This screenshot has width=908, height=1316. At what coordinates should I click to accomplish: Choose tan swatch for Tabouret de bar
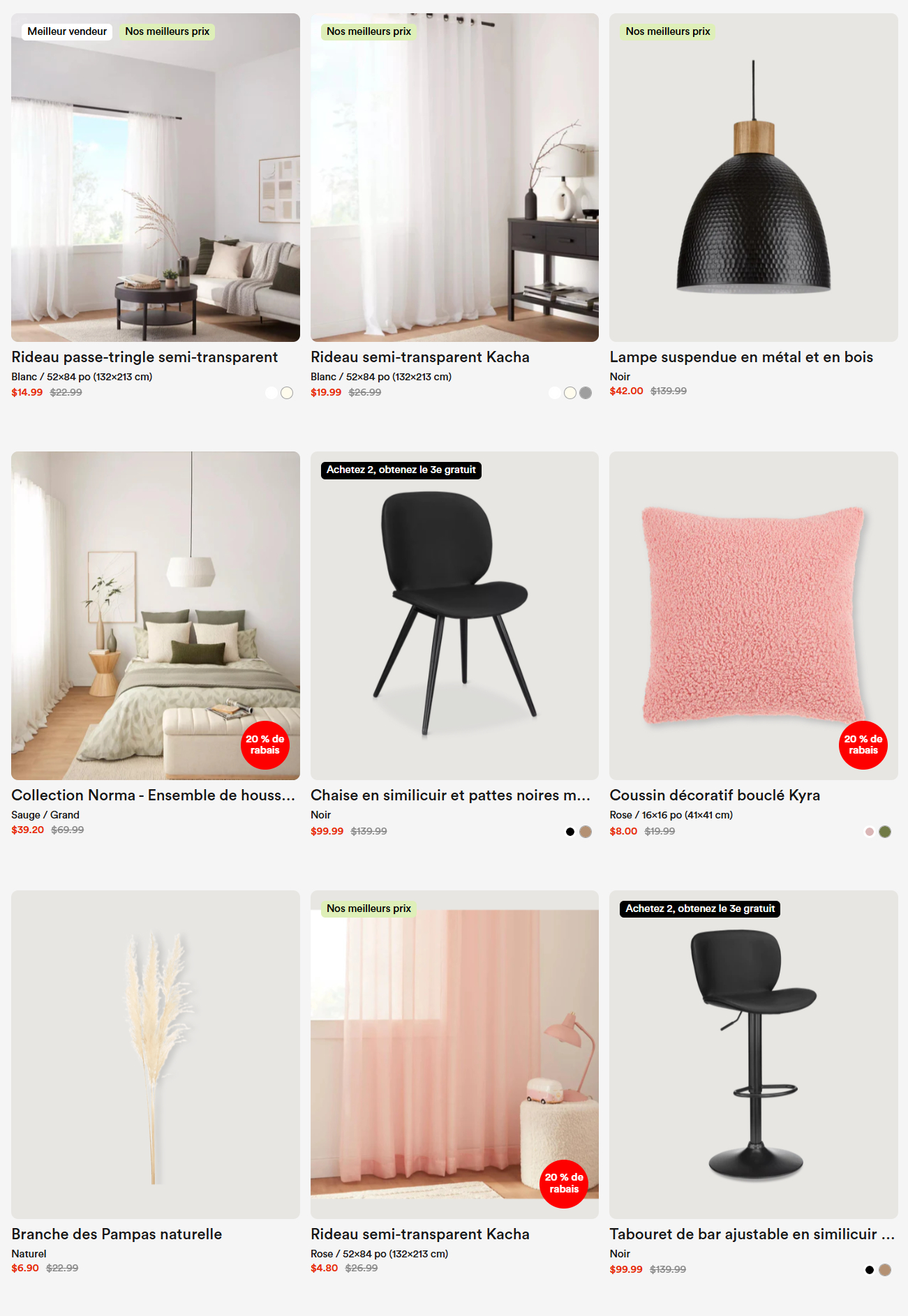[x=885, y=1270]
